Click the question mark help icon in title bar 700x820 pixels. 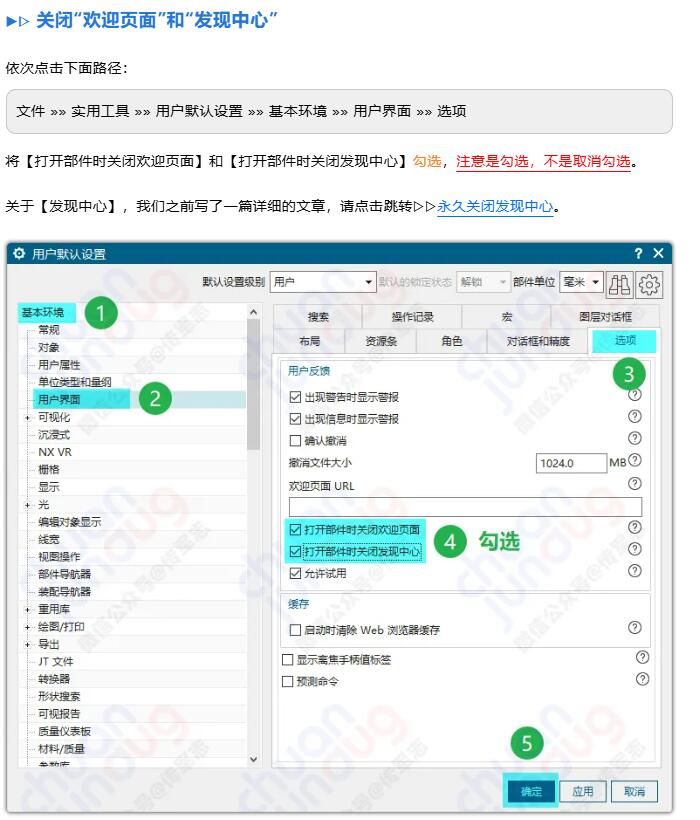point(639,254)
